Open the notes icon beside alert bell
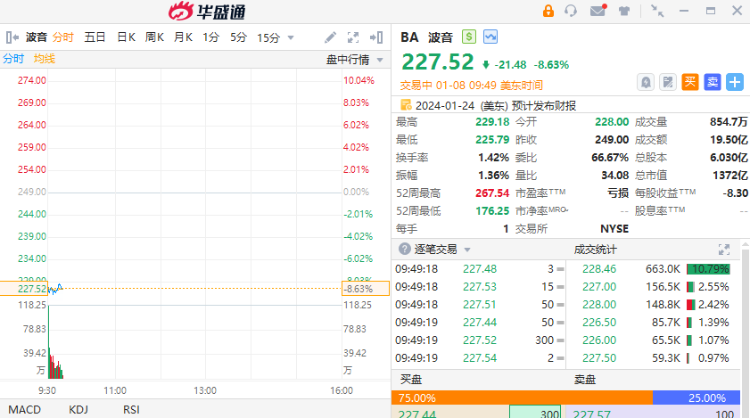Image resolution: width=750 pixels, height=418 pixels. (x=668, y=82)
